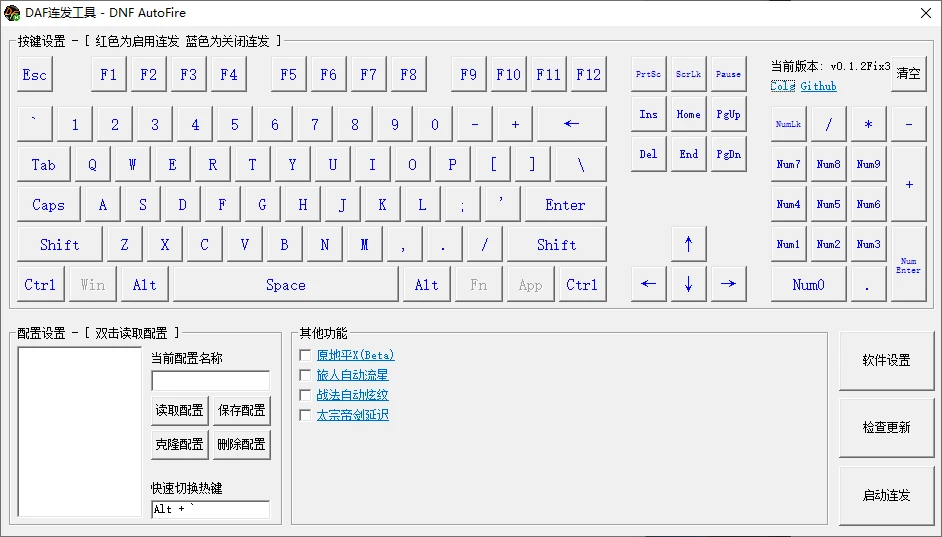Select the Tab key button

tap(44, 164)
